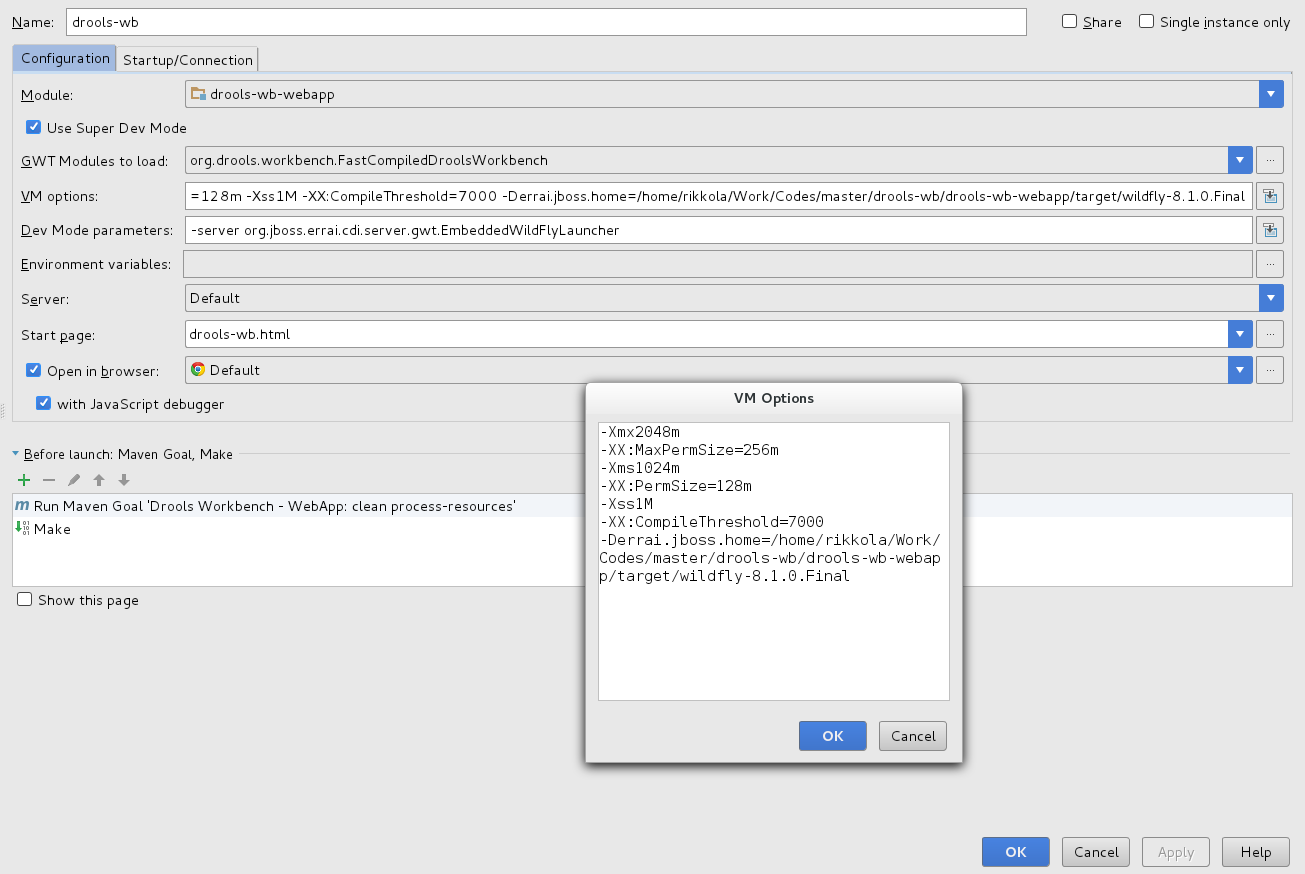1305x874 pixels.
Task: Edit the selected before-launch task
Action: 74,480
